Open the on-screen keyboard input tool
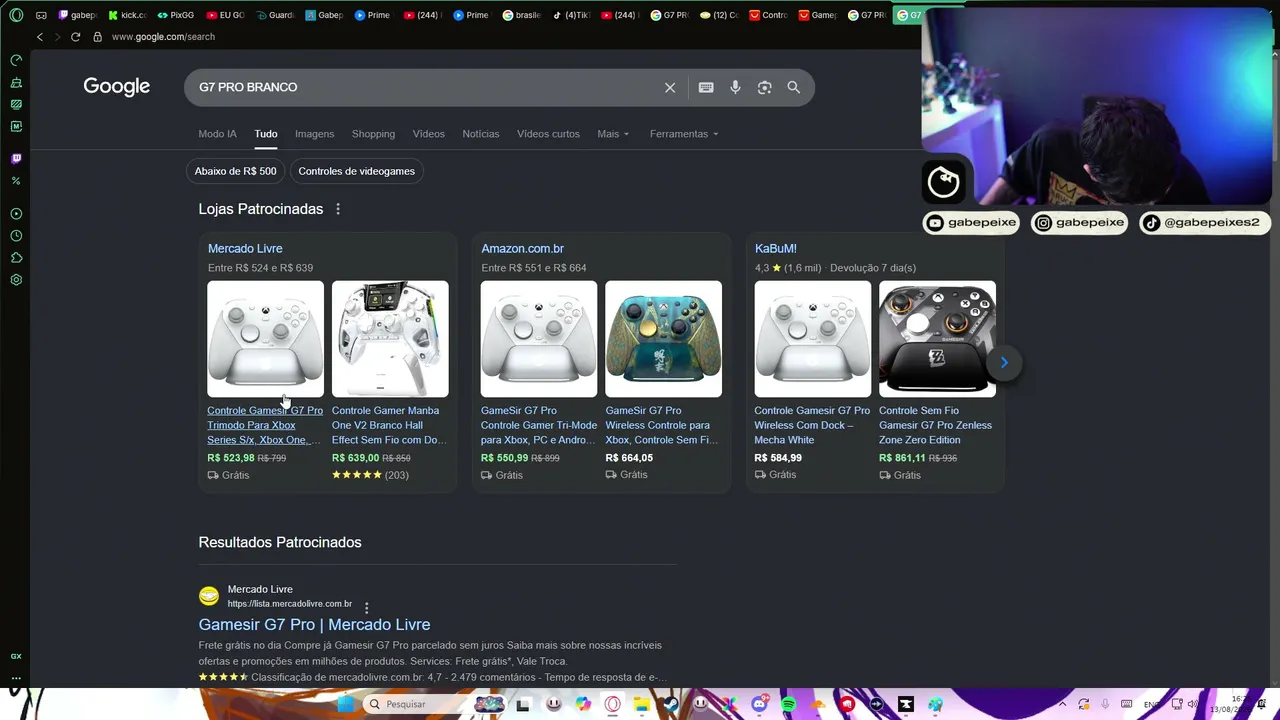 pyautogui.click(x=706, y=87)
